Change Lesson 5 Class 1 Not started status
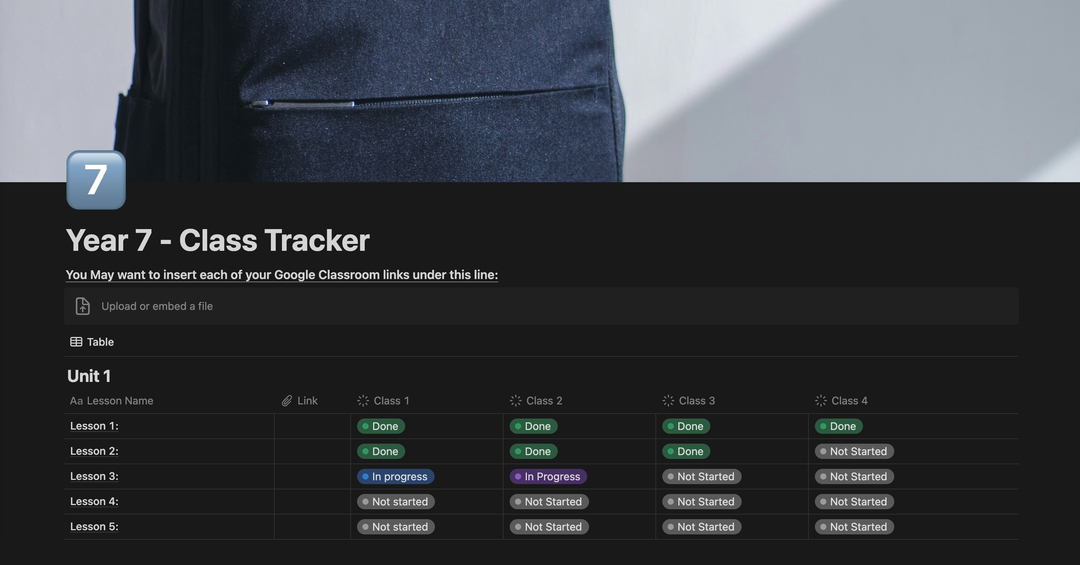 coord(396,526)
